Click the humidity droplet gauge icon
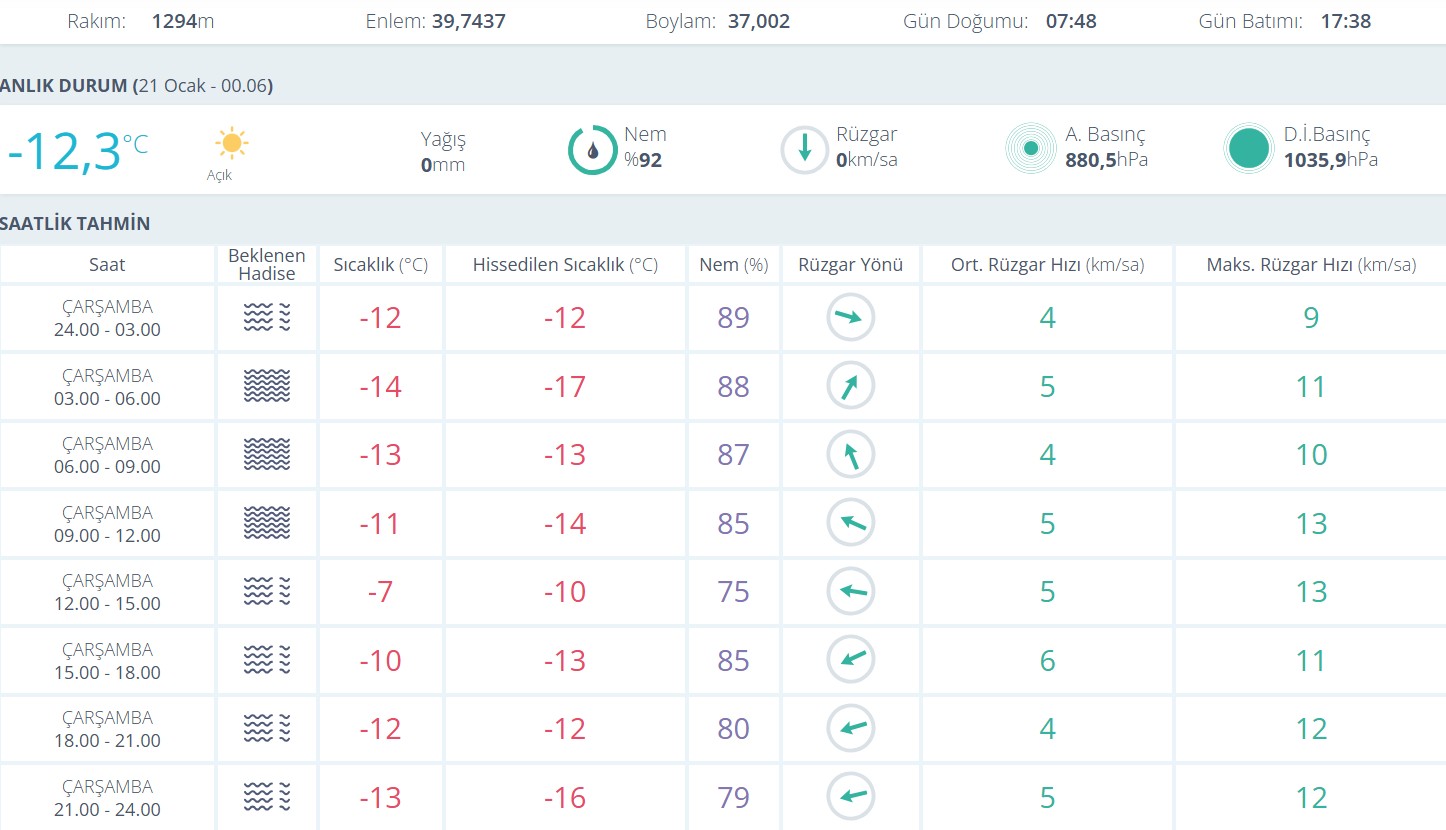Image resolution: width=1446 pixels, height=830 pixels. click(593, 150)
